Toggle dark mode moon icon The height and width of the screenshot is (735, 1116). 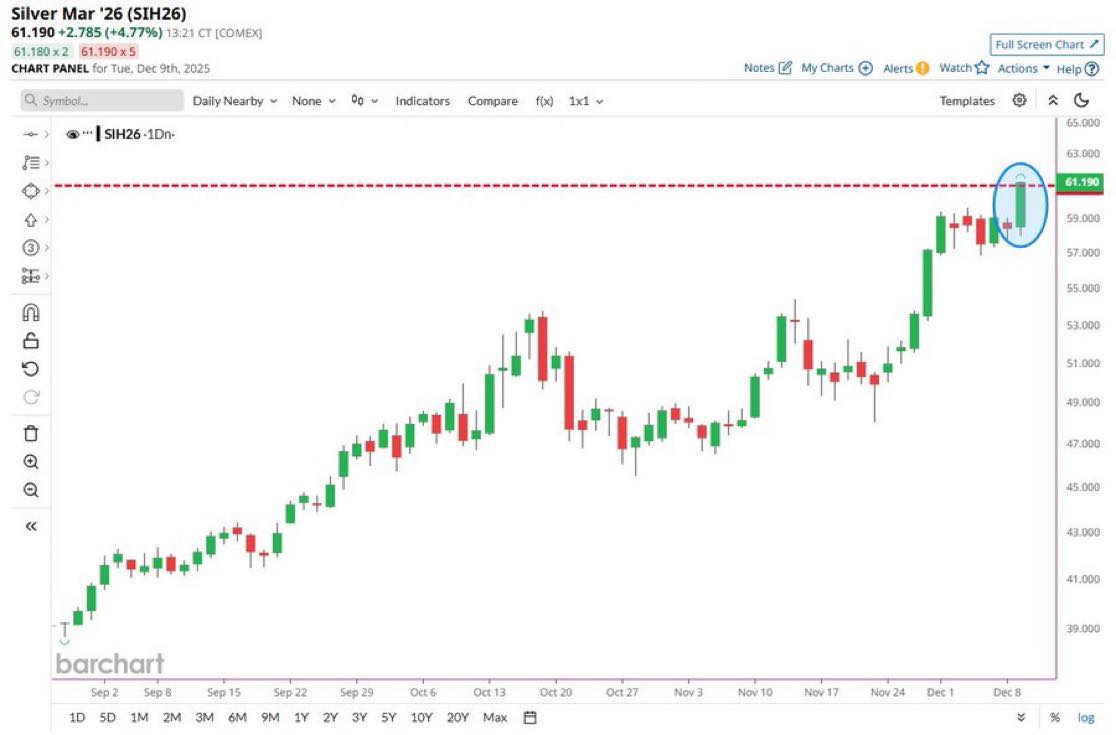[1081, 100]
